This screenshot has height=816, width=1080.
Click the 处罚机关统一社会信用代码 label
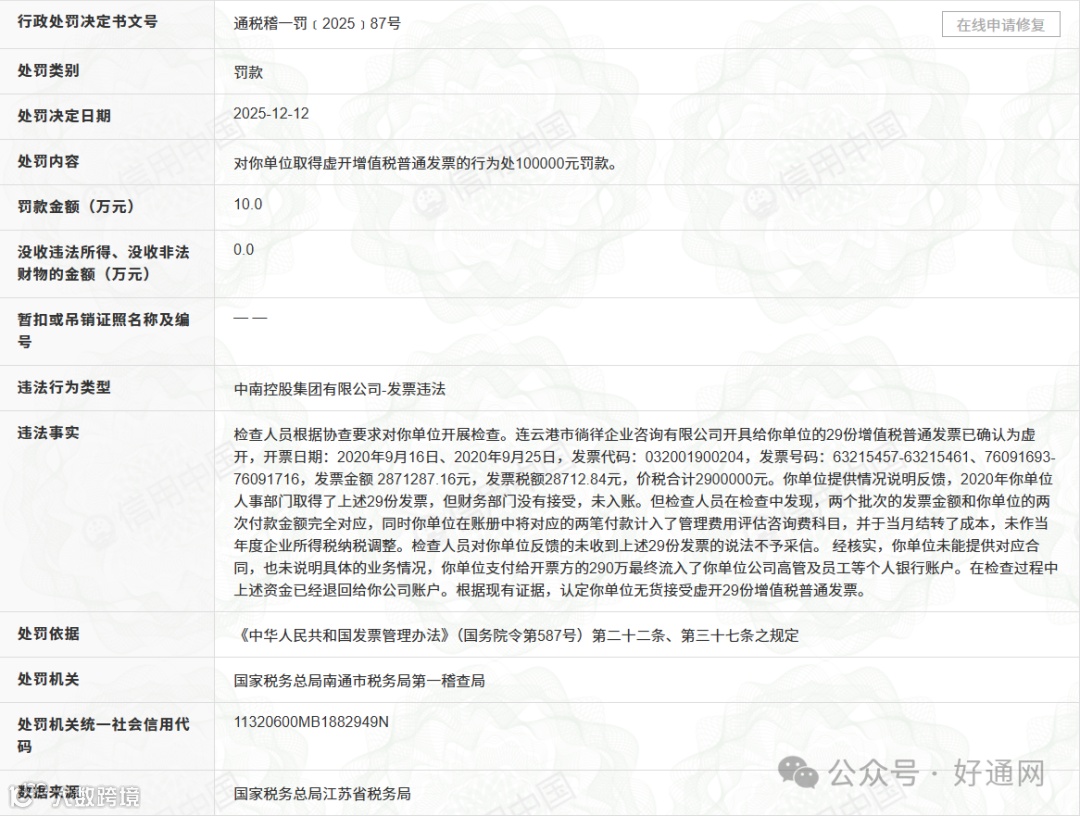click(103, 735)
